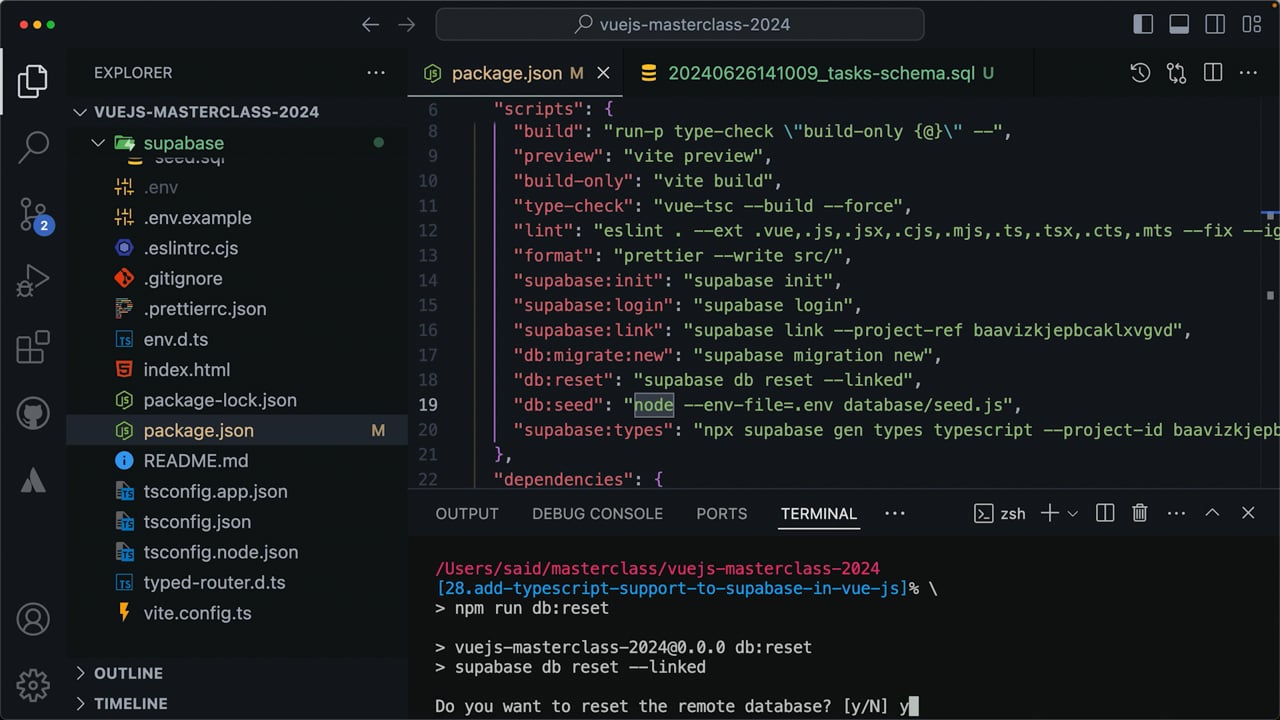Open the tsconfig.app.json file

tap(237, 491)
